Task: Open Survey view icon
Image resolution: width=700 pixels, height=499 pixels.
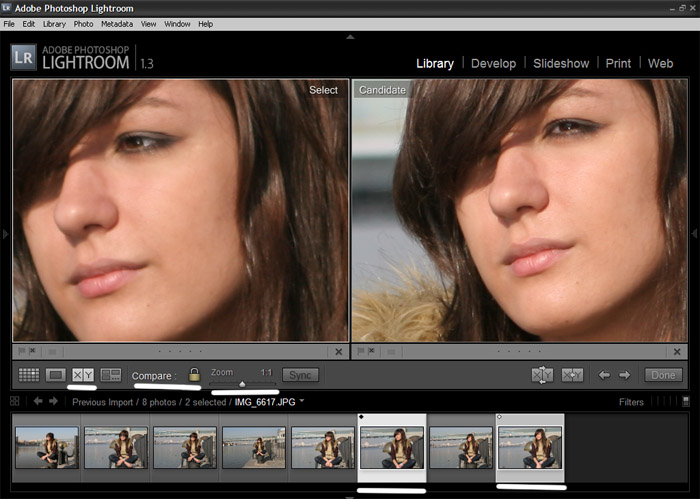Action: click(111, 375)
